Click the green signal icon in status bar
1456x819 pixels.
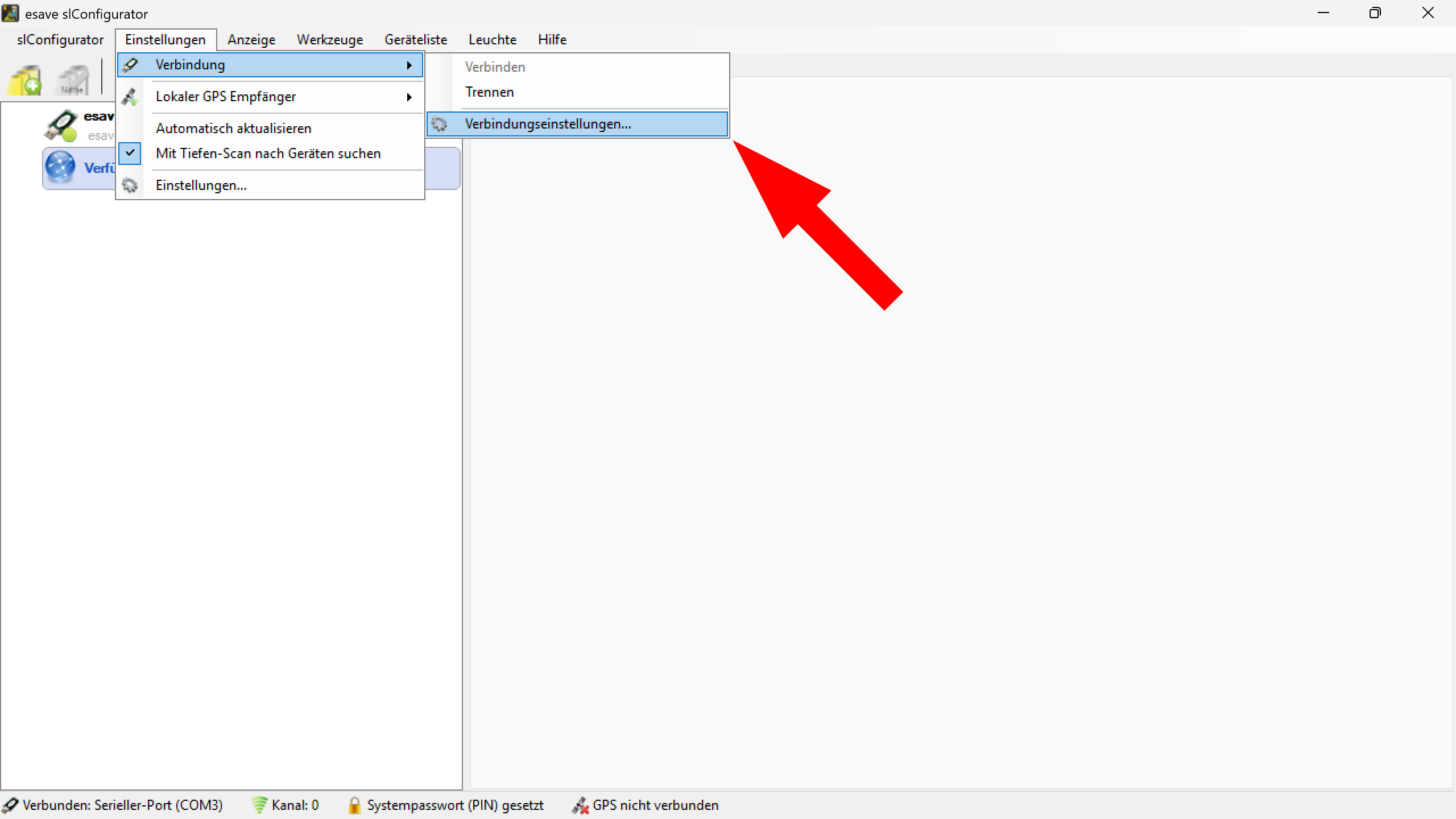[x=259, y=805]
